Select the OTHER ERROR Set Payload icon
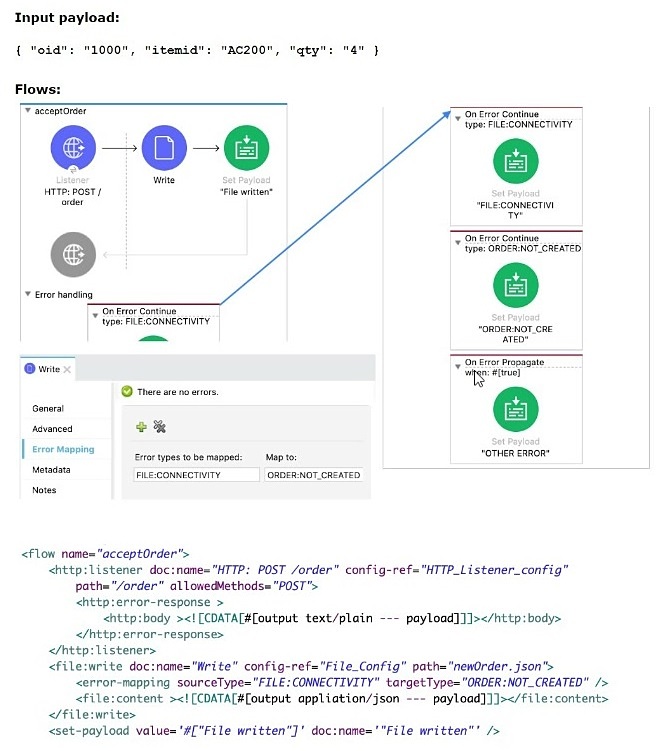The width and height of the screenshot is (659, 751). coord(516,409)
